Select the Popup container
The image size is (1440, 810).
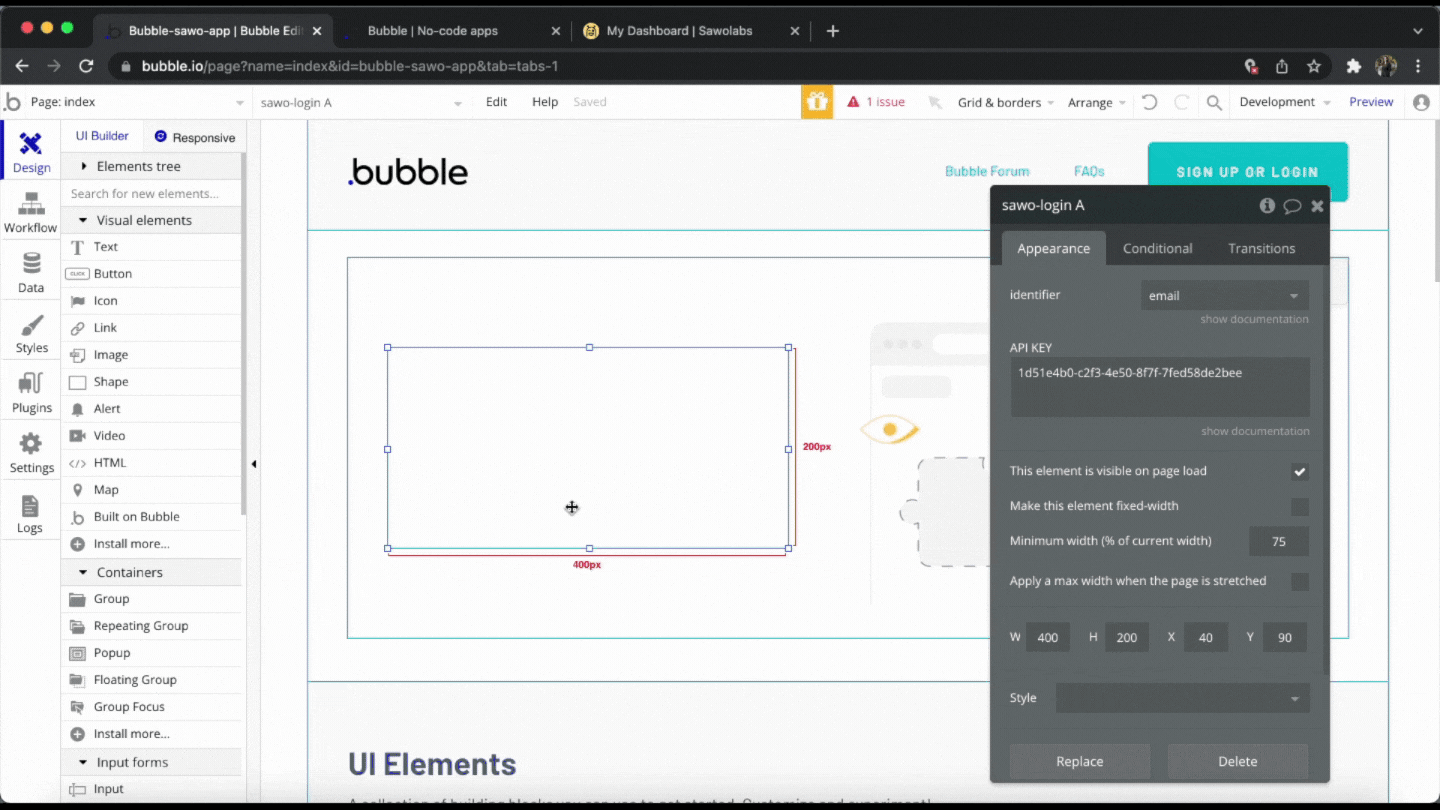pyautogui.click(x=152, y=652)
